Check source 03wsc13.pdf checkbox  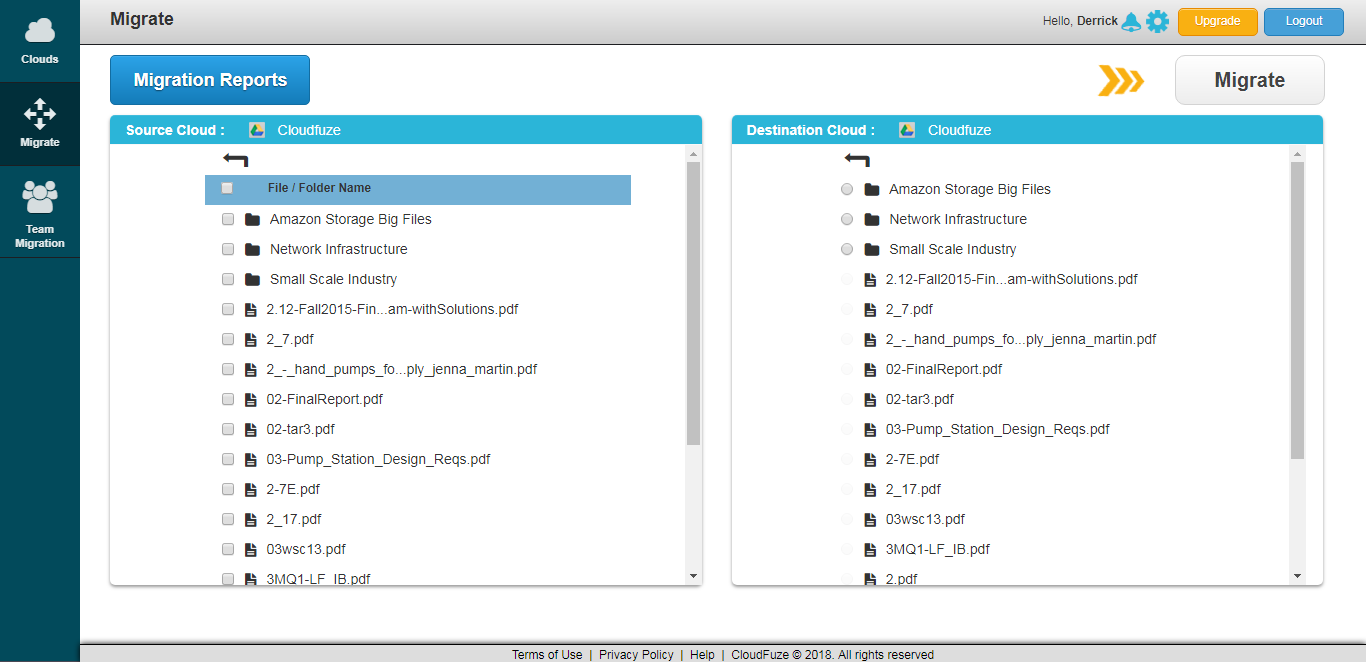click(227, 549)
